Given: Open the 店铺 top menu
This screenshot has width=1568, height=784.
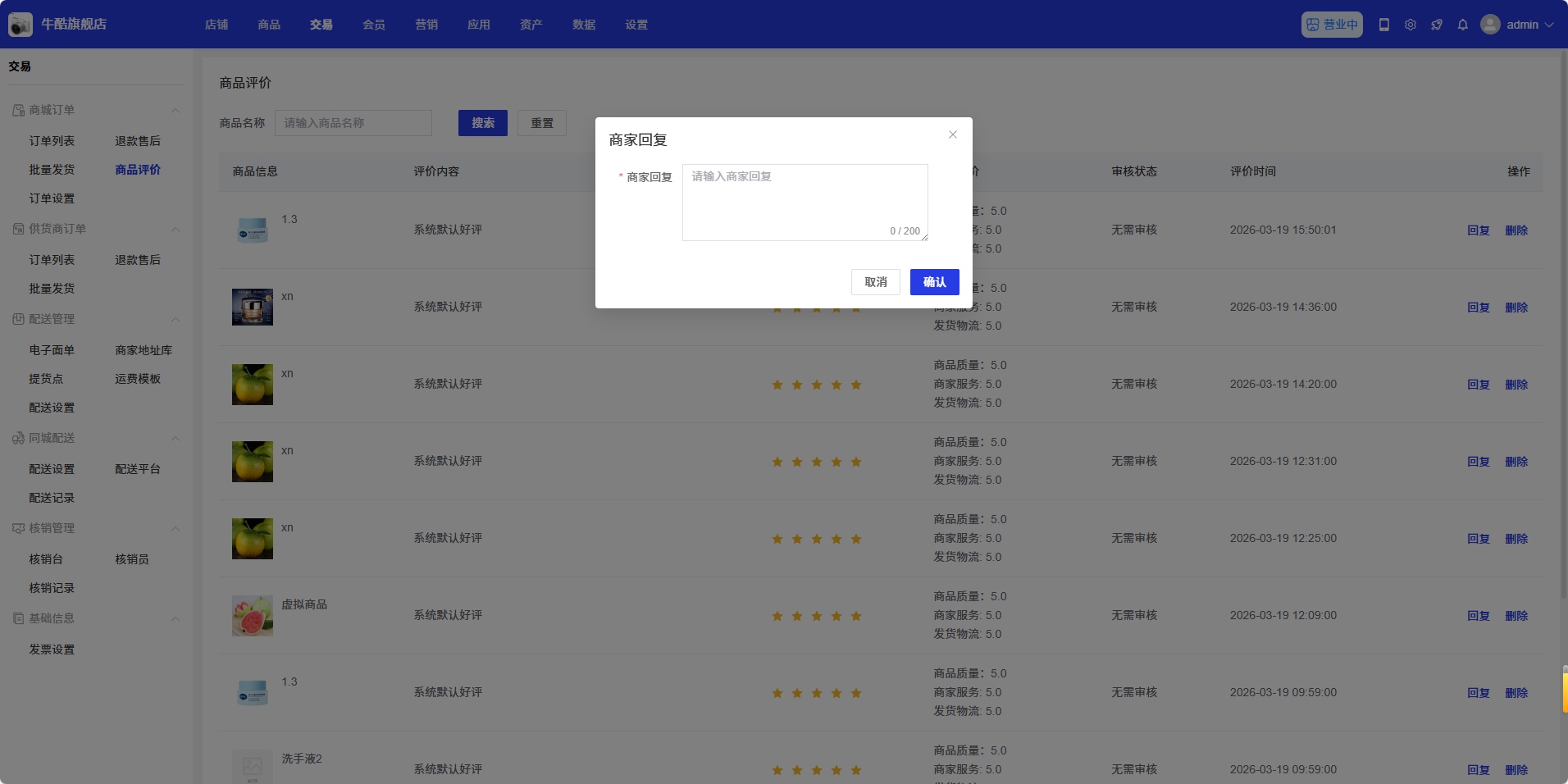Looking at the screenshot, I should [x=217, y=25].
